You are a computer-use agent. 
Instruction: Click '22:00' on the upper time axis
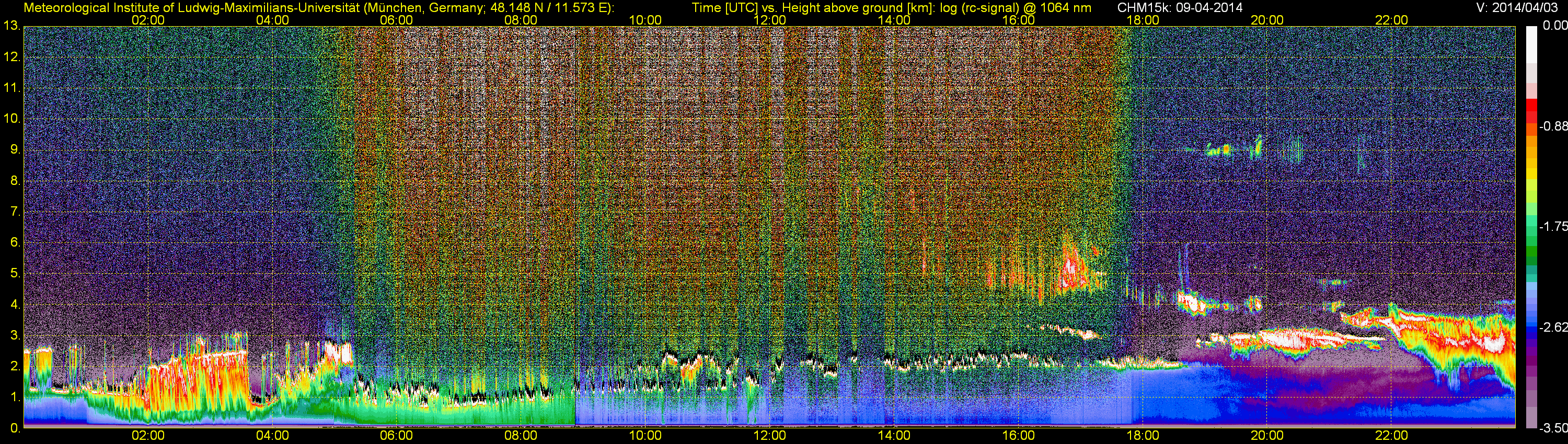tap(1391, 20)
